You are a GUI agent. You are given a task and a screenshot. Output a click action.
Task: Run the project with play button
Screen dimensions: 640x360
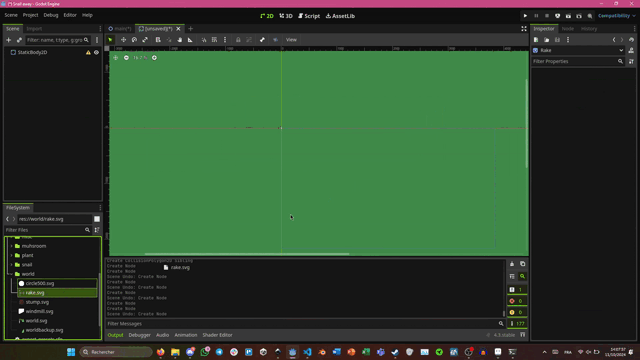pos(525,16)
